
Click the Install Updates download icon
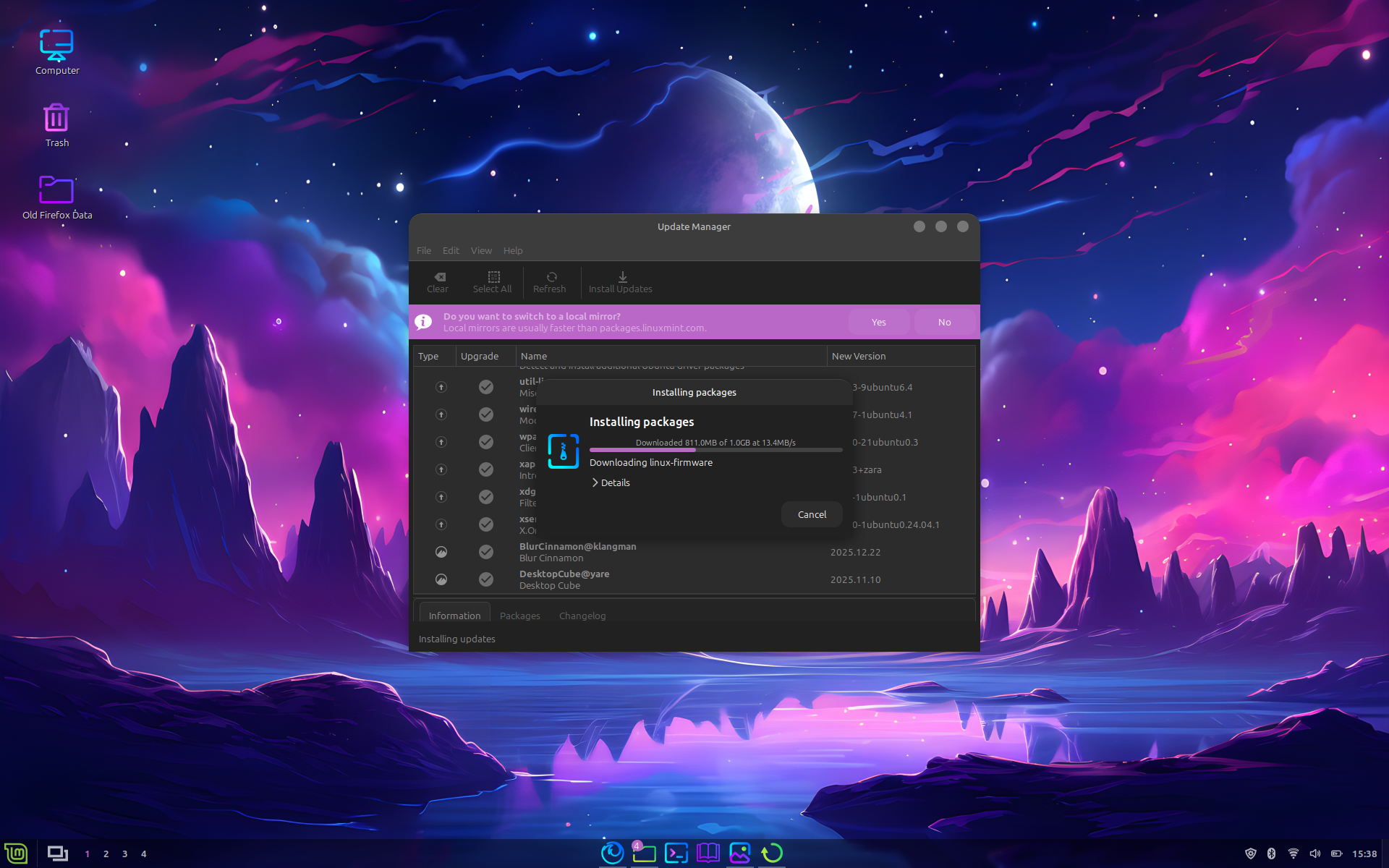622,277
